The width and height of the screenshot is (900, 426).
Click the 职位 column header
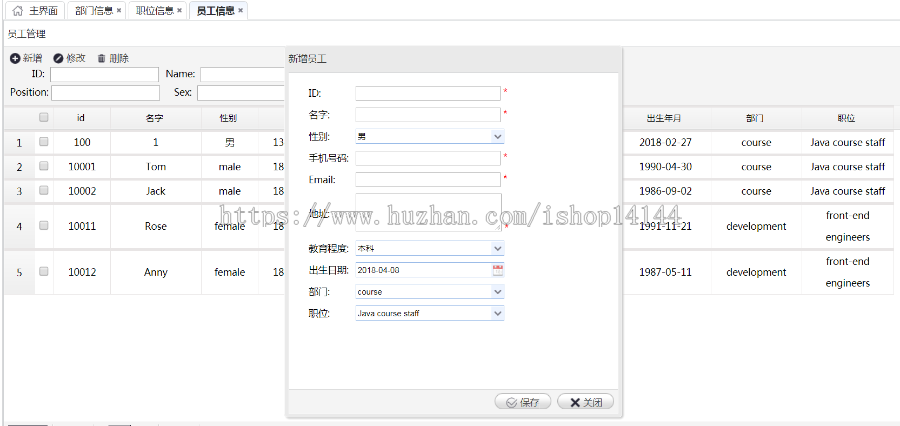pyautogui.click(x=846, y=118)
